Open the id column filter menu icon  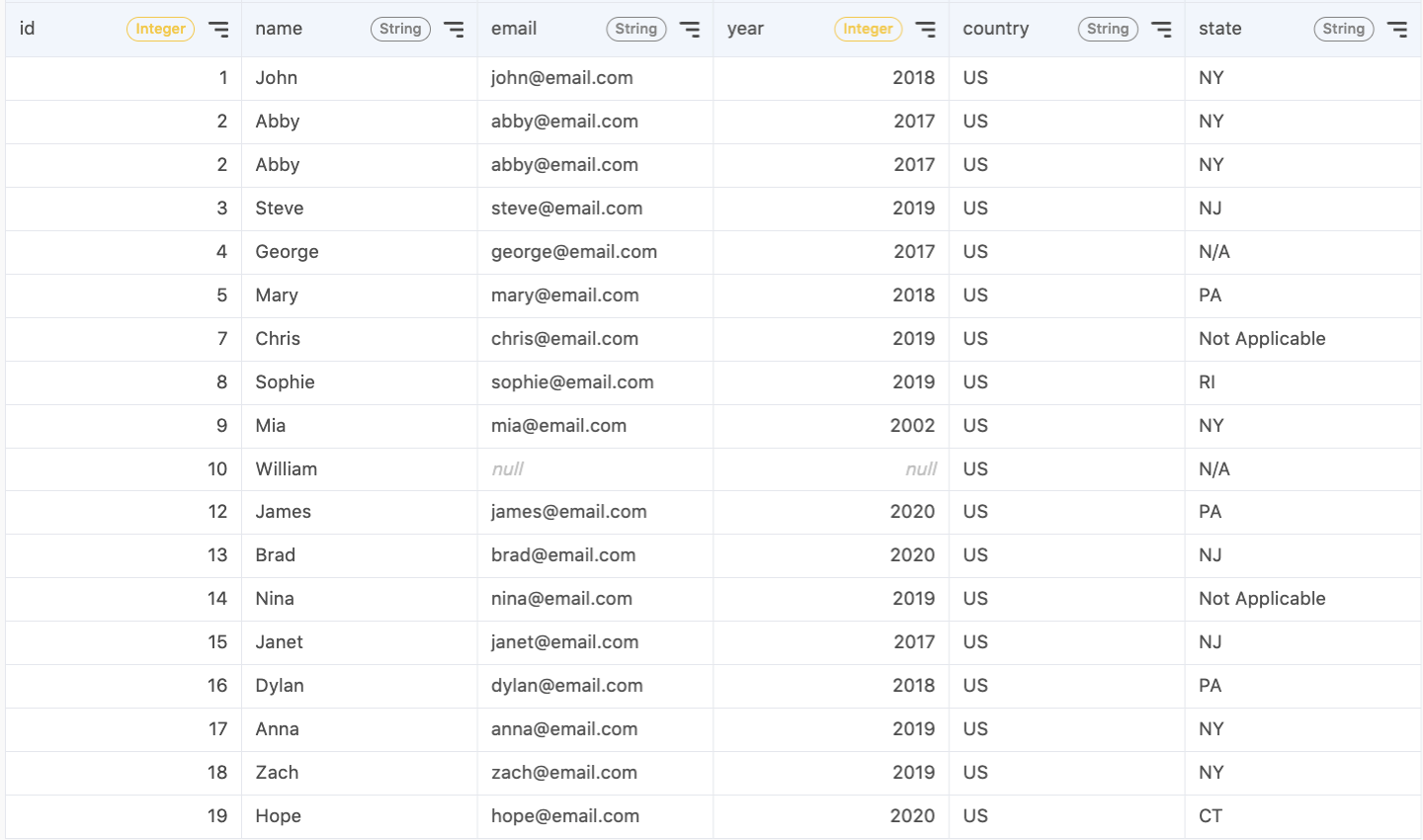(218, 30)
